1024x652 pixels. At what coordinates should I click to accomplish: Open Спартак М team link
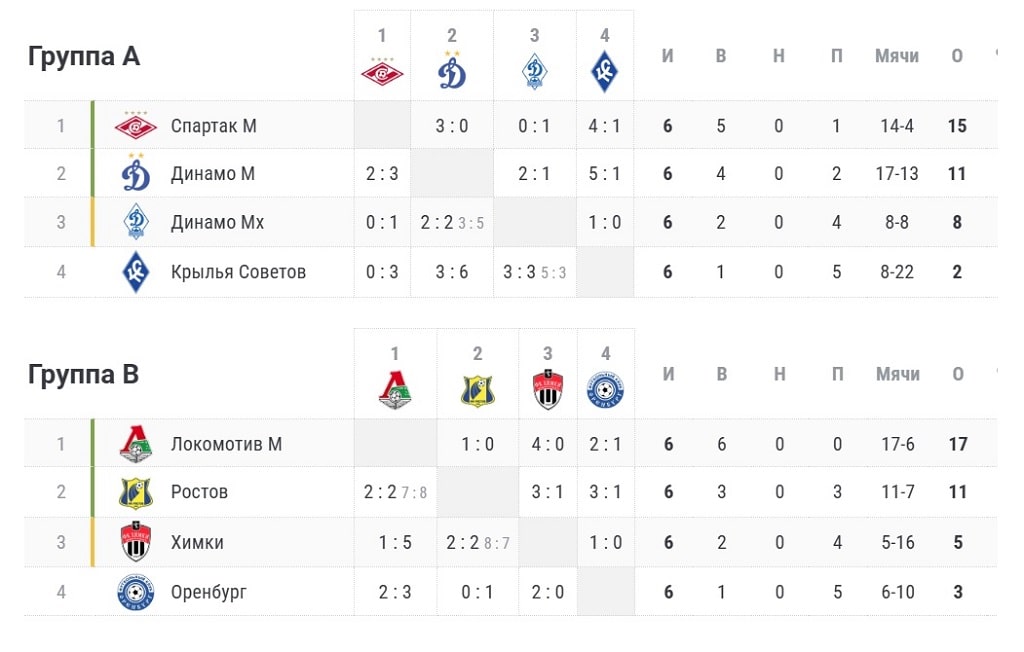[214, 125]
